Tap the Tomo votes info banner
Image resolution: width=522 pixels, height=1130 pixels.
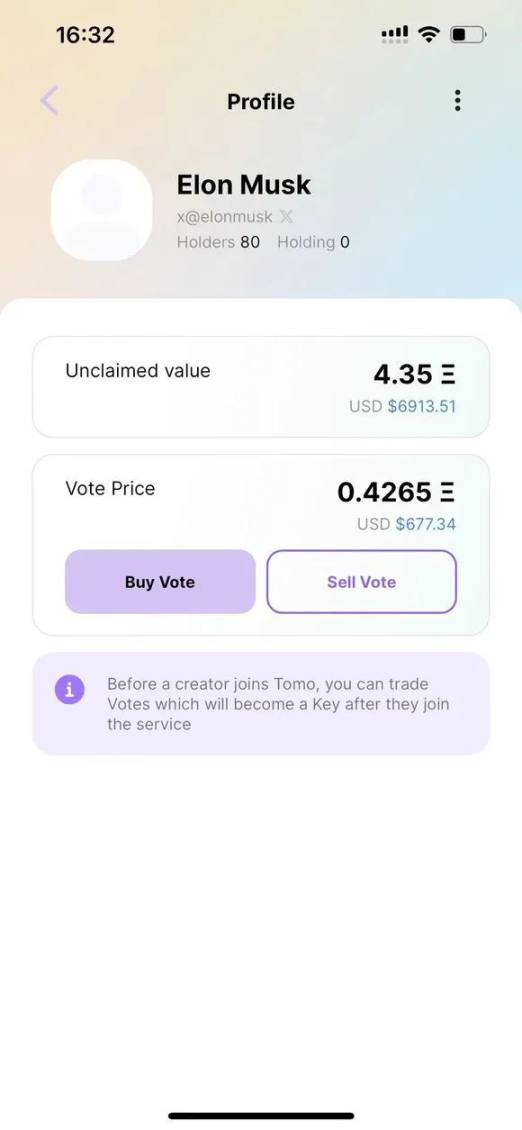pos(261,703)
